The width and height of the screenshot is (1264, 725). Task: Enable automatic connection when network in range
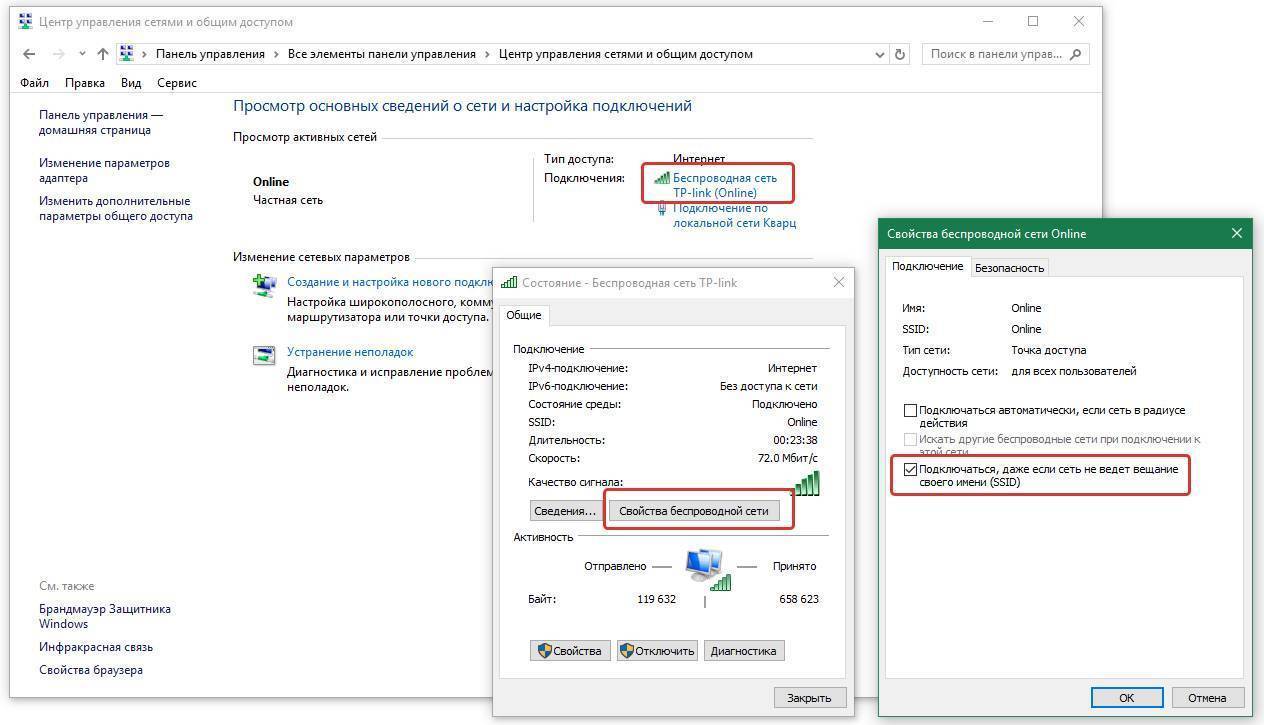coord(910,410)
